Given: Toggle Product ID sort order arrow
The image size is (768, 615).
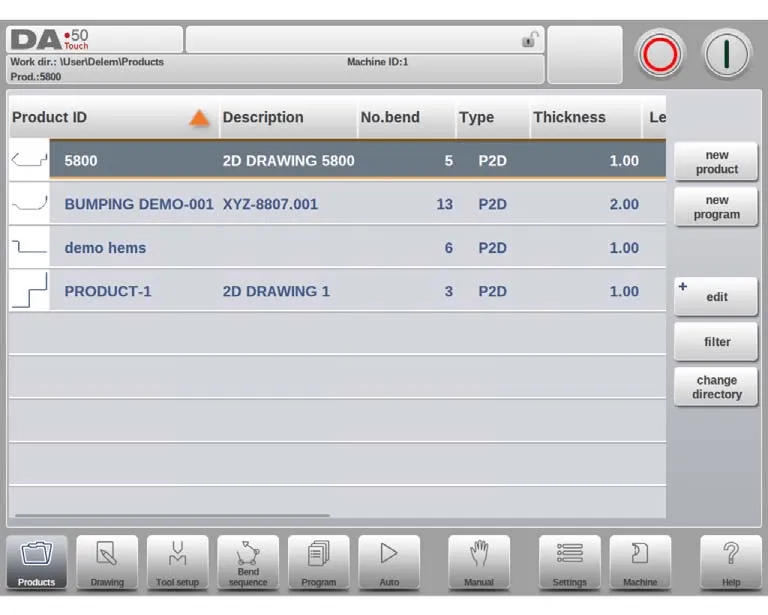Looking at the screenshot, I should pos(199,118).
